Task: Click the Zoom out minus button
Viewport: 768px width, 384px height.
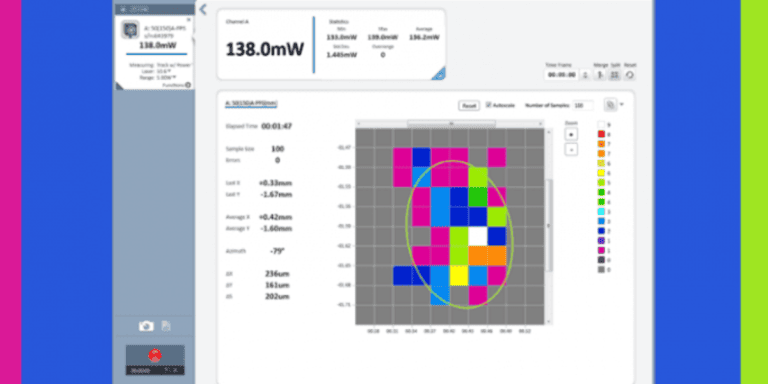Action: [571, 150]
